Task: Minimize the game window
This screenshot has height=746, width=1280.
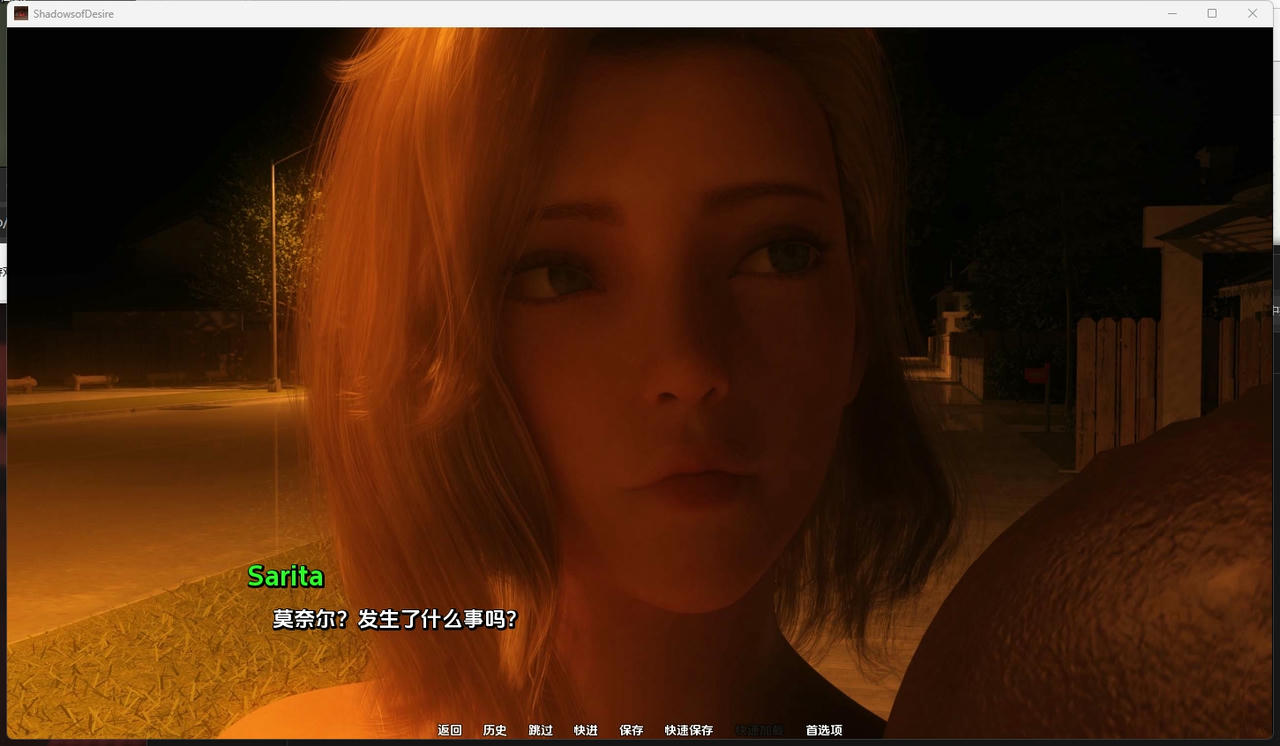Action: pyautogui.click(x=1172, y=13)
